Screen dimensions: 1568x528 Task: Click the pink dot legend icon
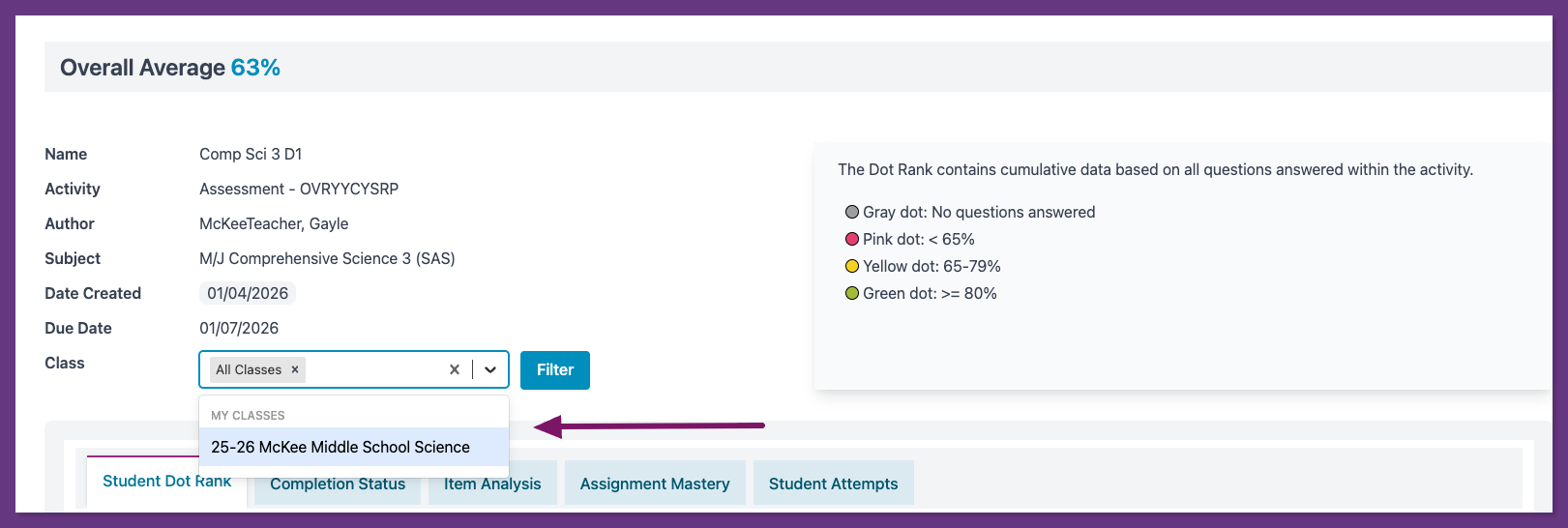[x=852, y=239]
